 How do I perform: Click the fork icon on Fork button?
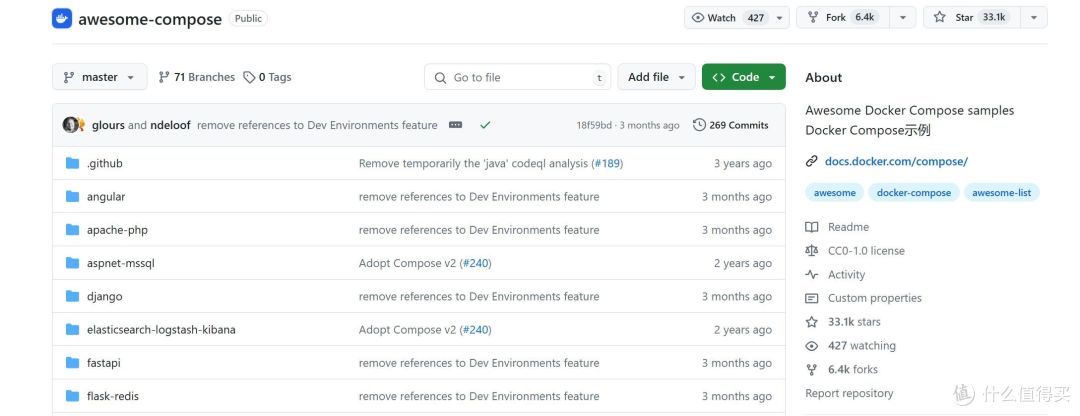tap(813, 18)
